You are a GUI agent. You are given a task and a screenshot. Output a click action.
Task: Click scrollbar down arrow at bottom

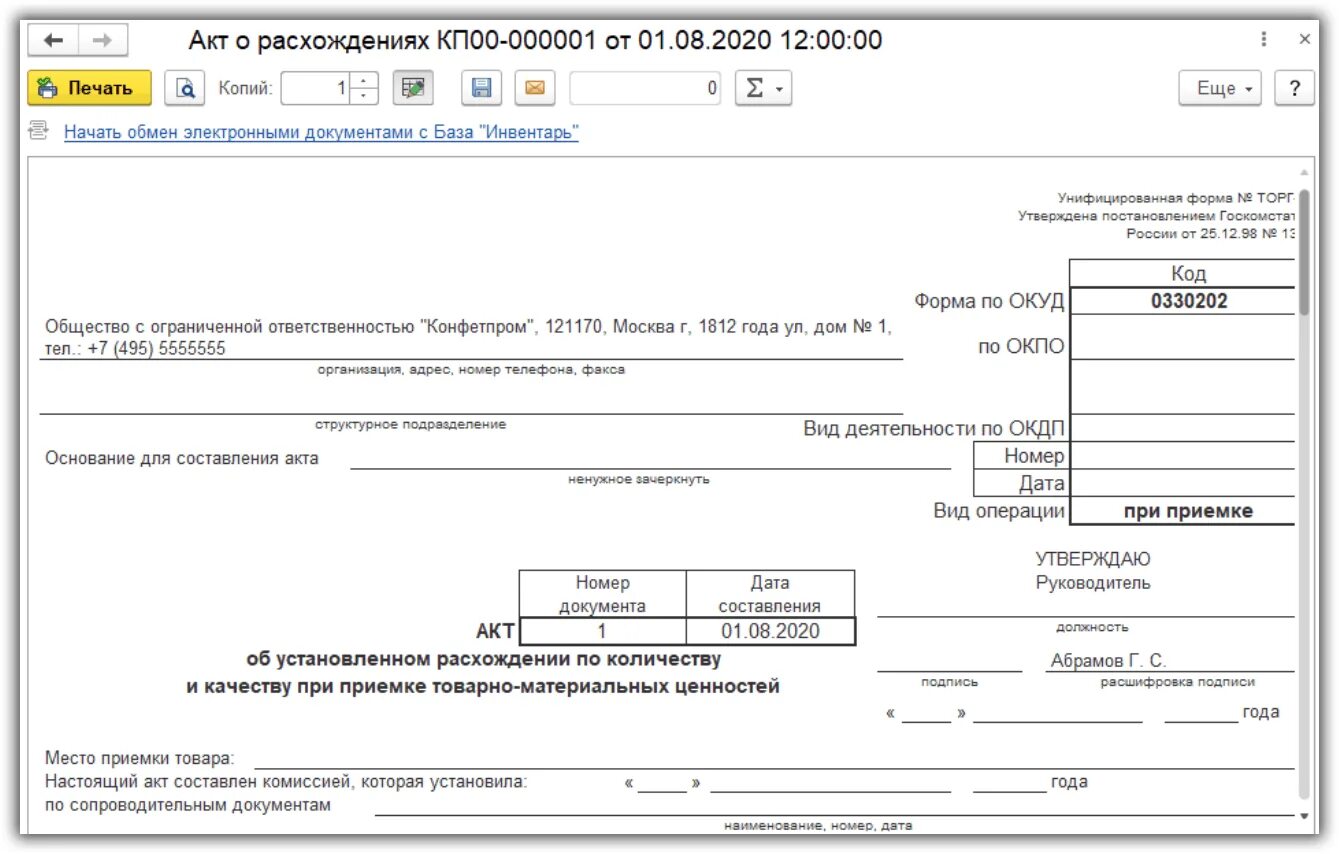coord(1303,817)
